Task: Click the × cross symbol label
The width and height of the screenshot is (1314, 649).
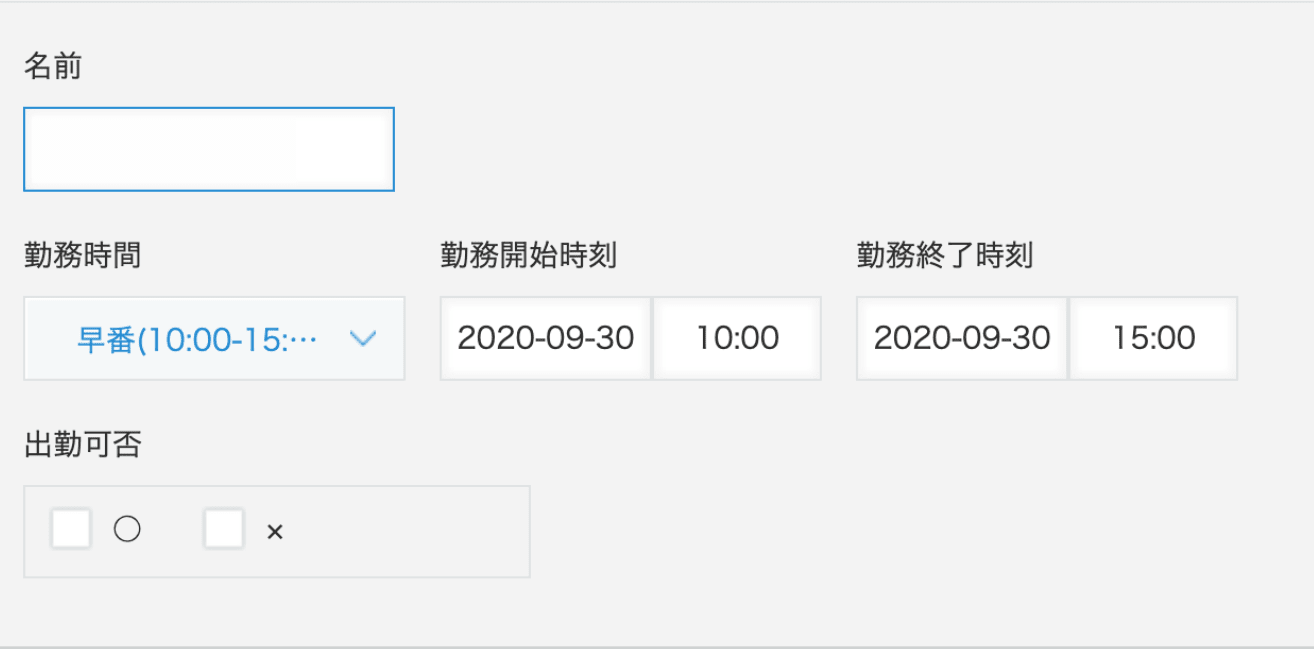Action: coord(275,532)
